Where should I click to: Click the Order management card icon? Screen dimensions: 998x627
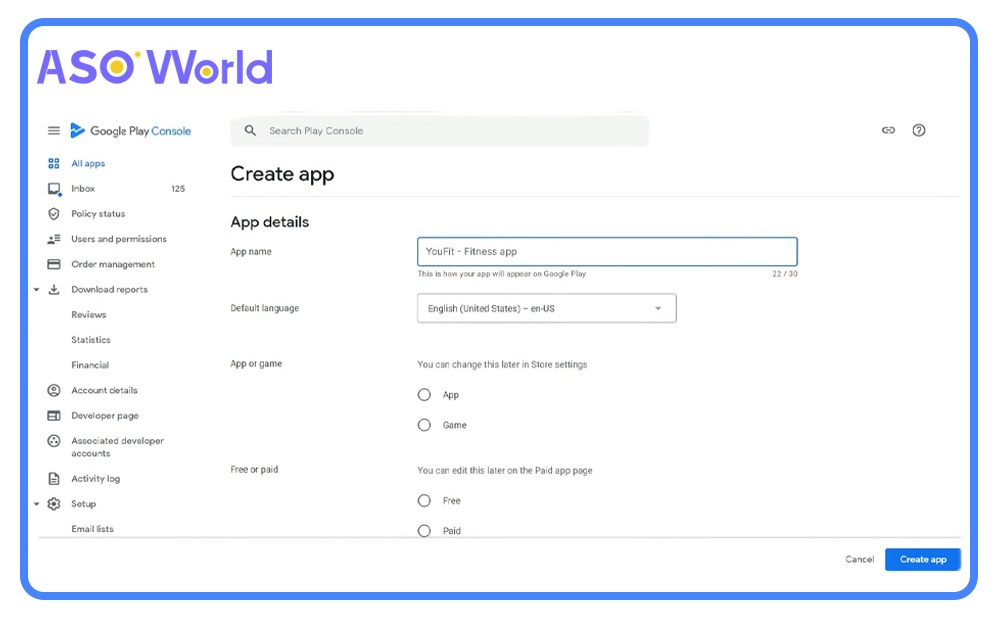coord(54,264)
